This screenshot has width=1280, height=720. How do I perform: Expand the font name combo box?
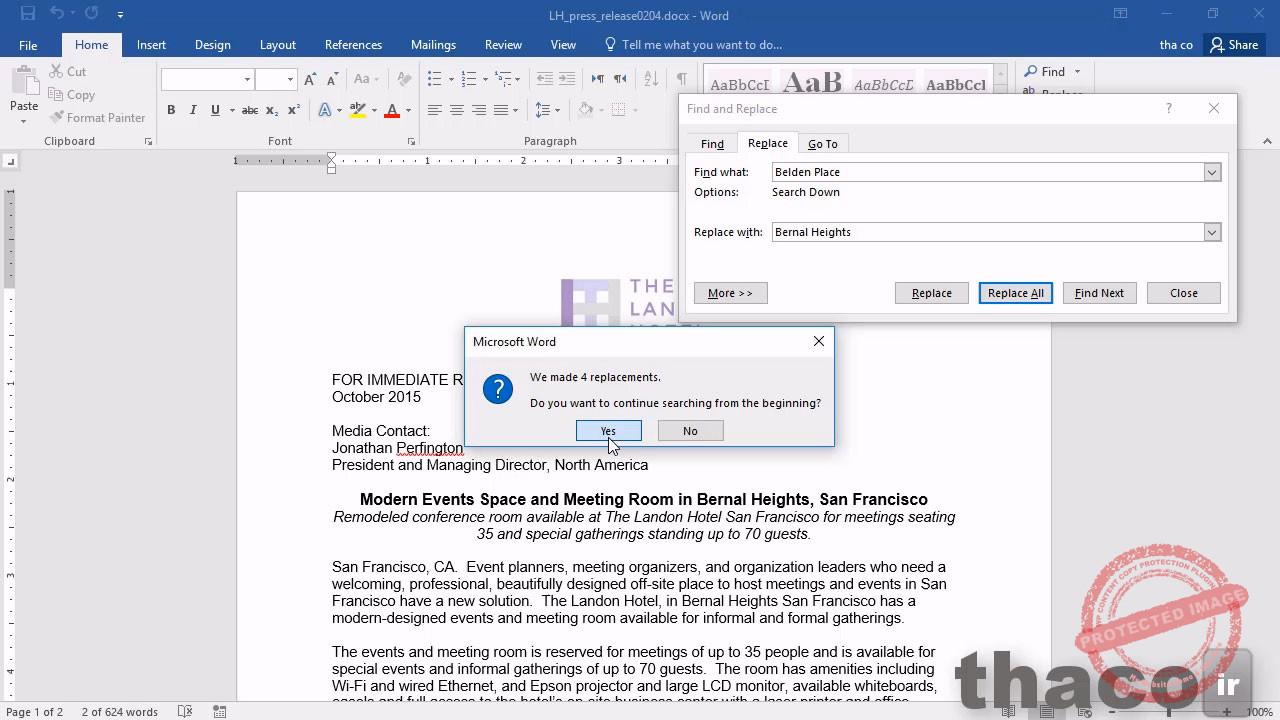pos(247,79)
